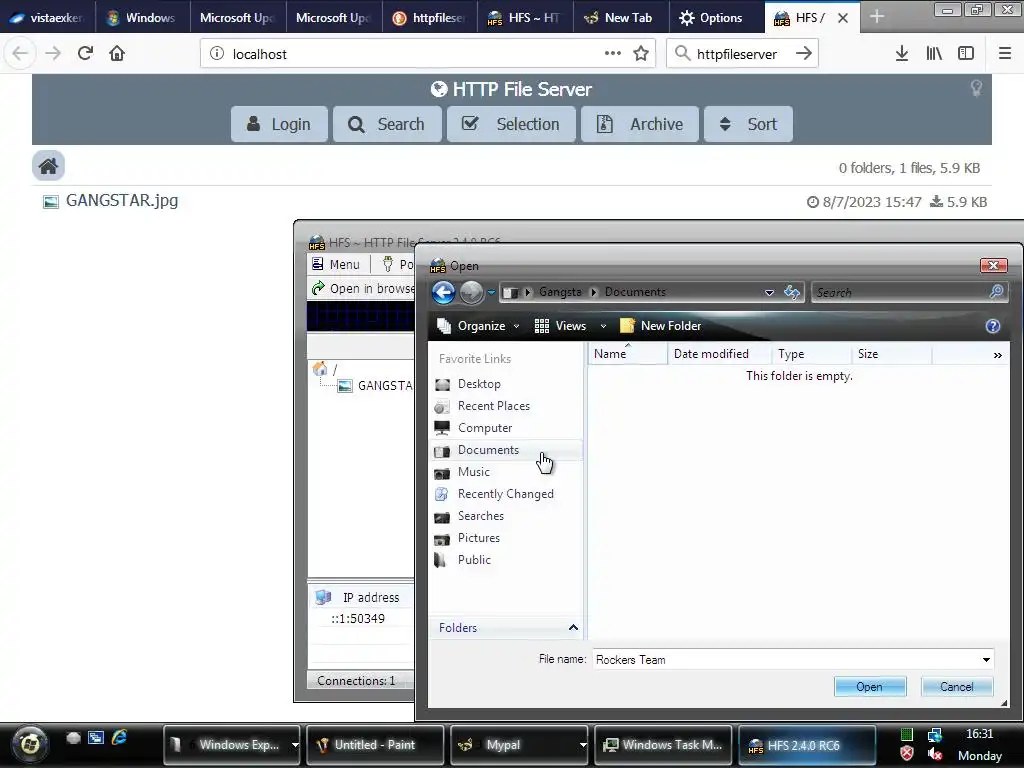Screen dimensions: 1024x768
Task: Create a New Folder
Action: coord(660,326)
